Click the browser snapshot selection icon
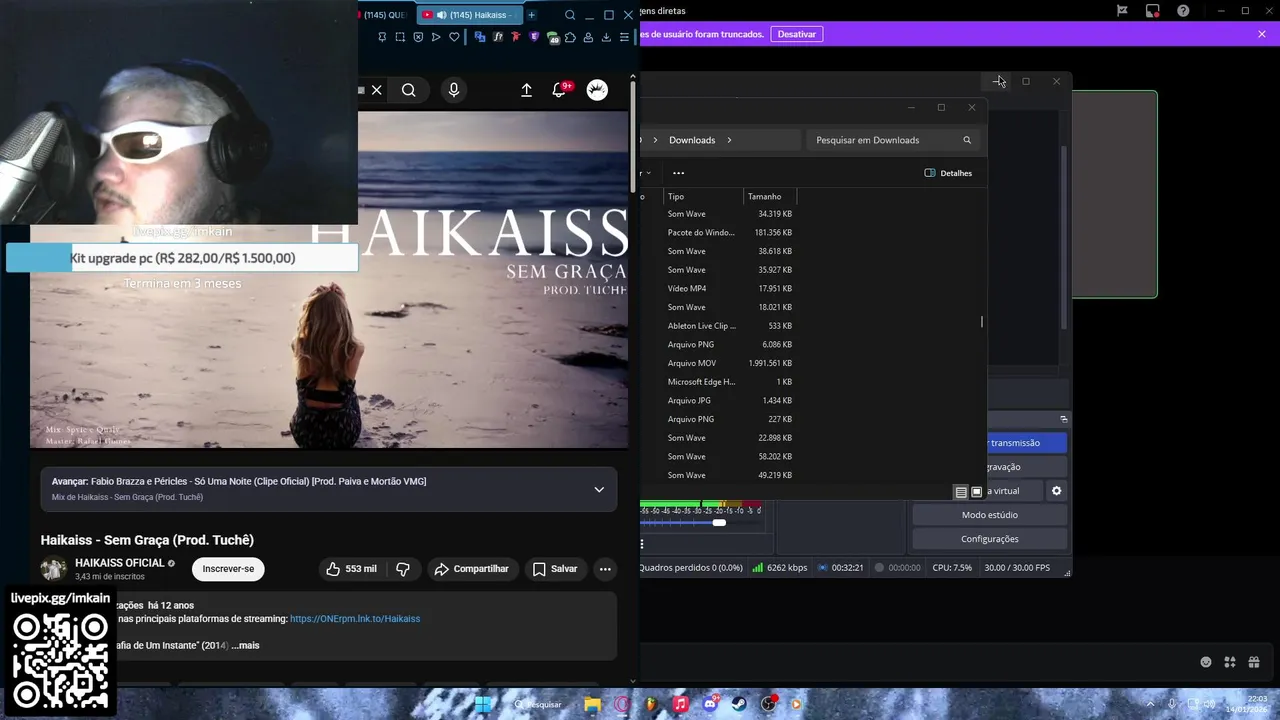The height and width of the screenshot is (720, 1280). (x=400, y=37)
